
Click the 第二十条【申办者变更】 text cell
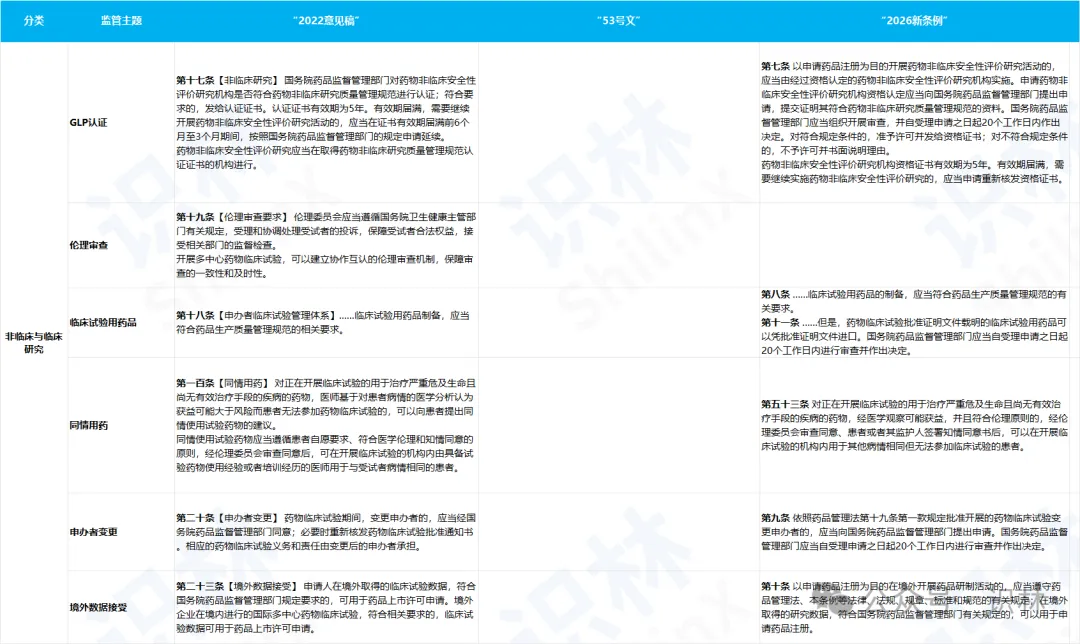click(324, 532)
